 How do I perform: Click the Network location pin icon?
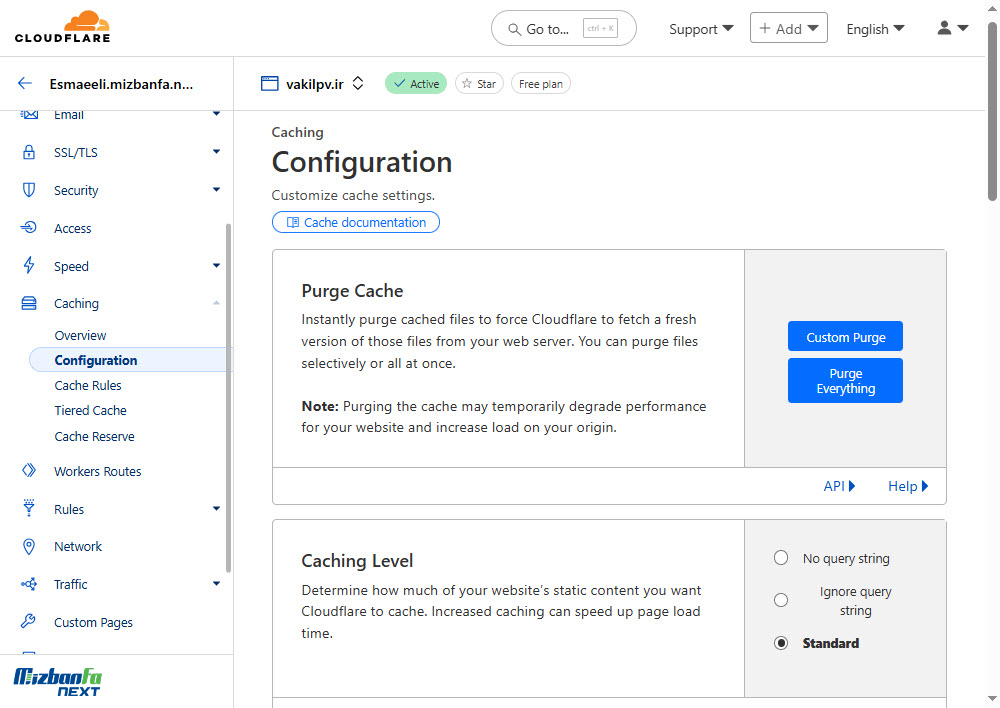coord(29,546)
